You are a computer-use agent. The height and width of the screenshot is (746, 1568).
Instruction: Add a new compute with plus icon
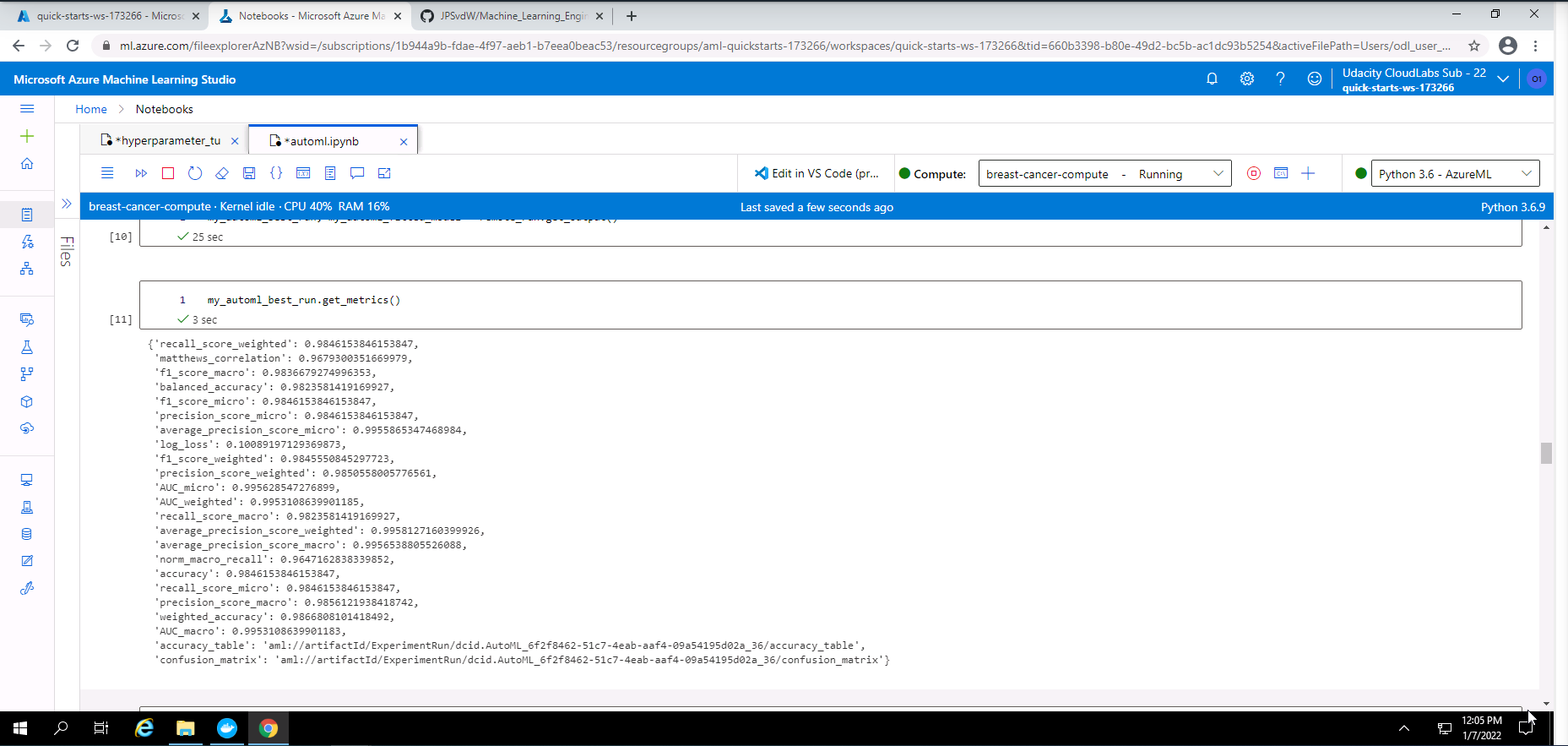1308,173
